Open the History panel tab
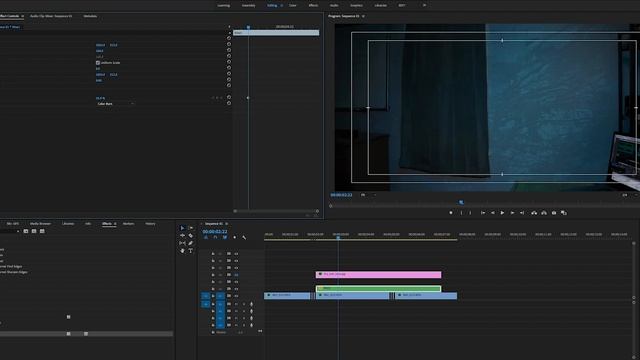The height and width of the screenshot is (360, 640). 150,224
